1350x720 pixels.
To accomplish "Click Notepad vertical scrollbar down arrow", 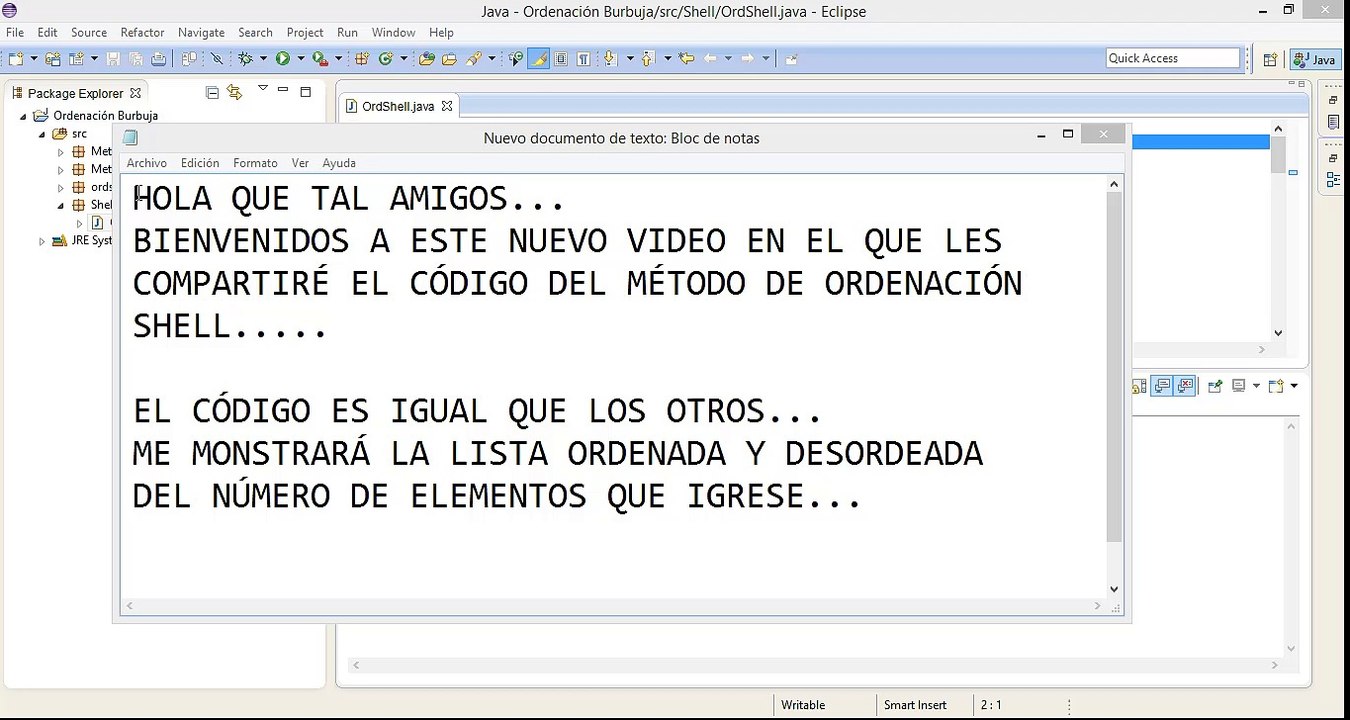I will pos(1114,590).
